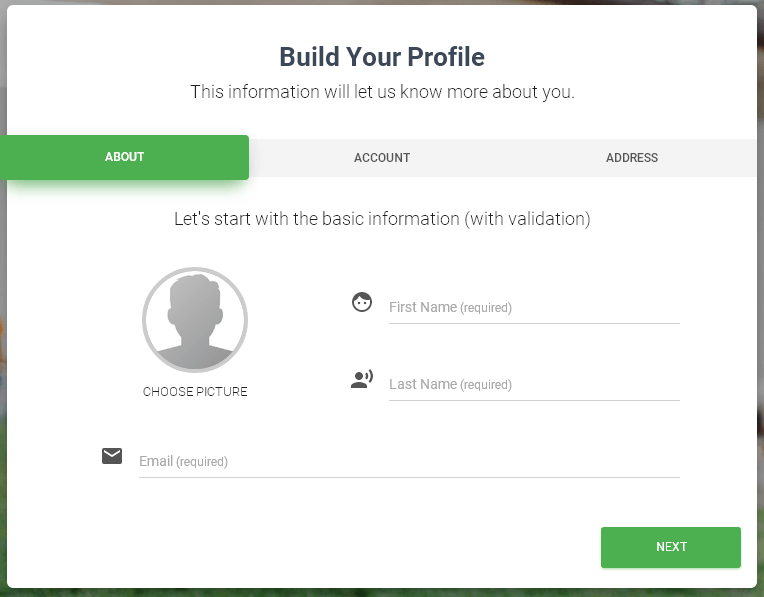764x597 pixels.
Task: Click the '(required)' hint in First Name field
Action: click(486, 308)
